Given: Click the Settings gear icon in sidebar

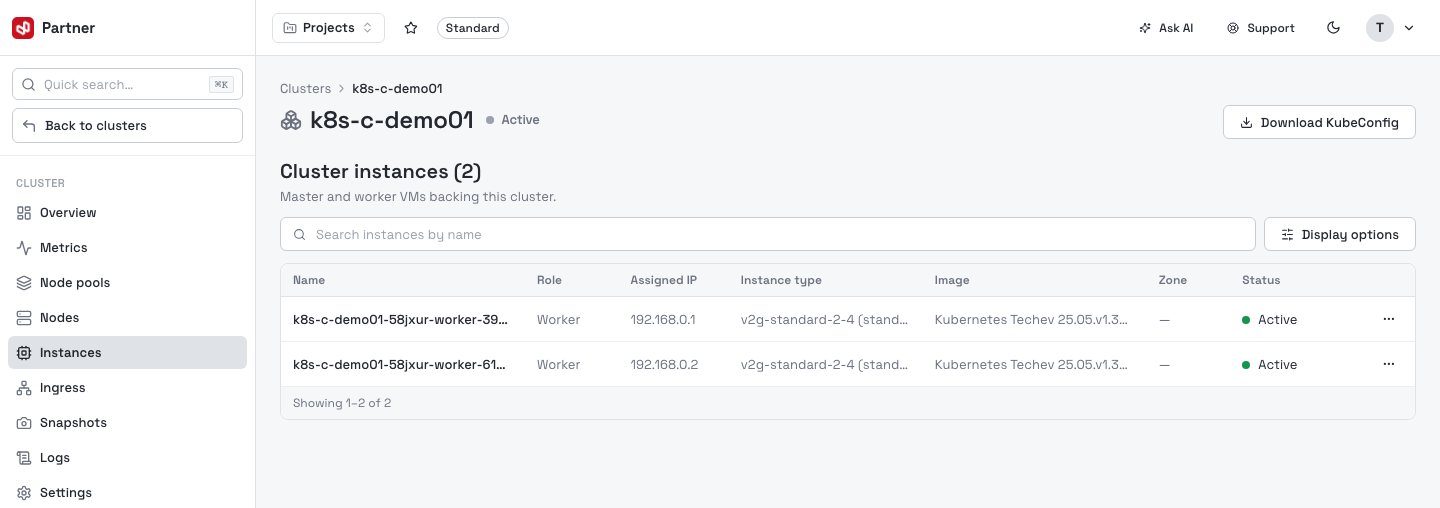Looking at the screenshot, I should (x=24, y=493).
